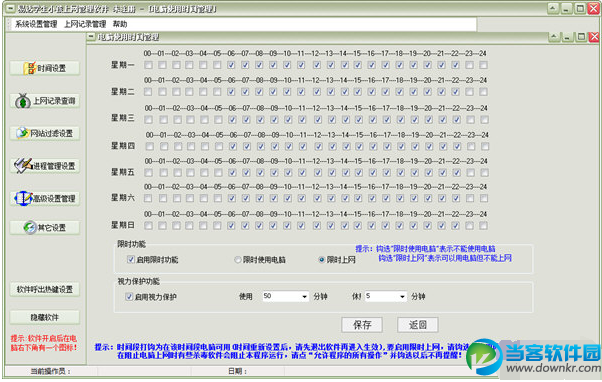
Task: Open the 系统设置管理 menu
Action: (36, 24)
